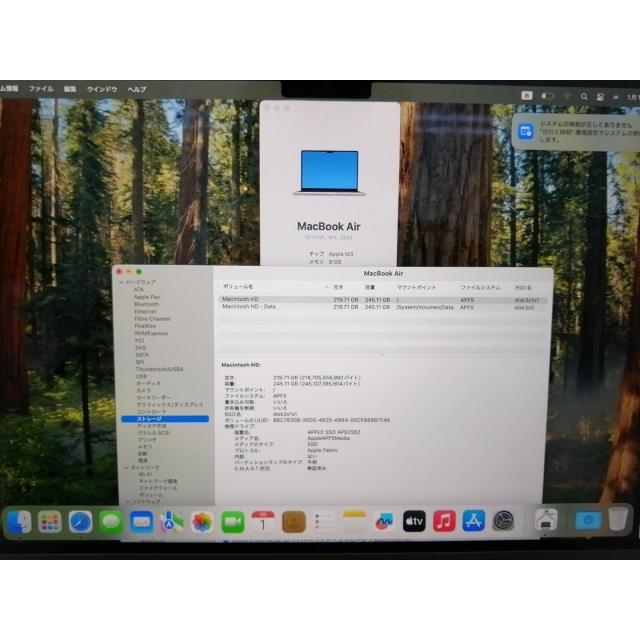Open the Mail app in Dock

141,522
